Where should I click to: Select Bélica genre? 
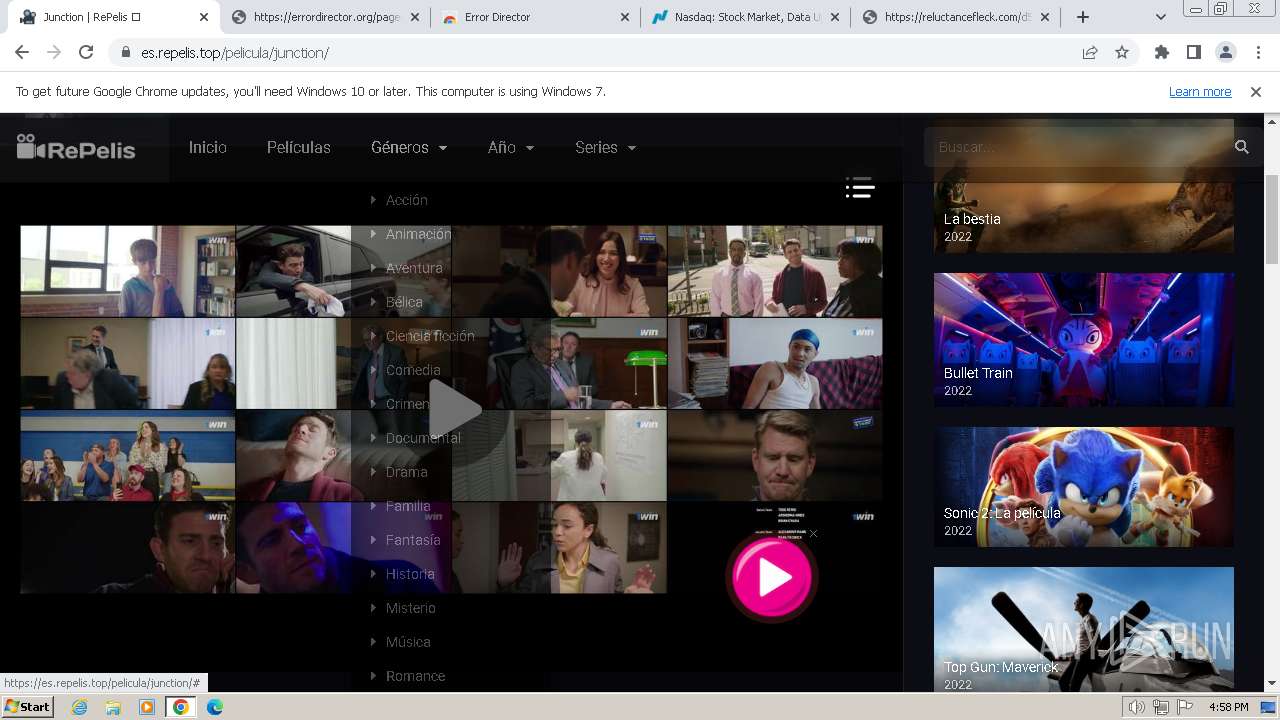(x=404, y=302)
